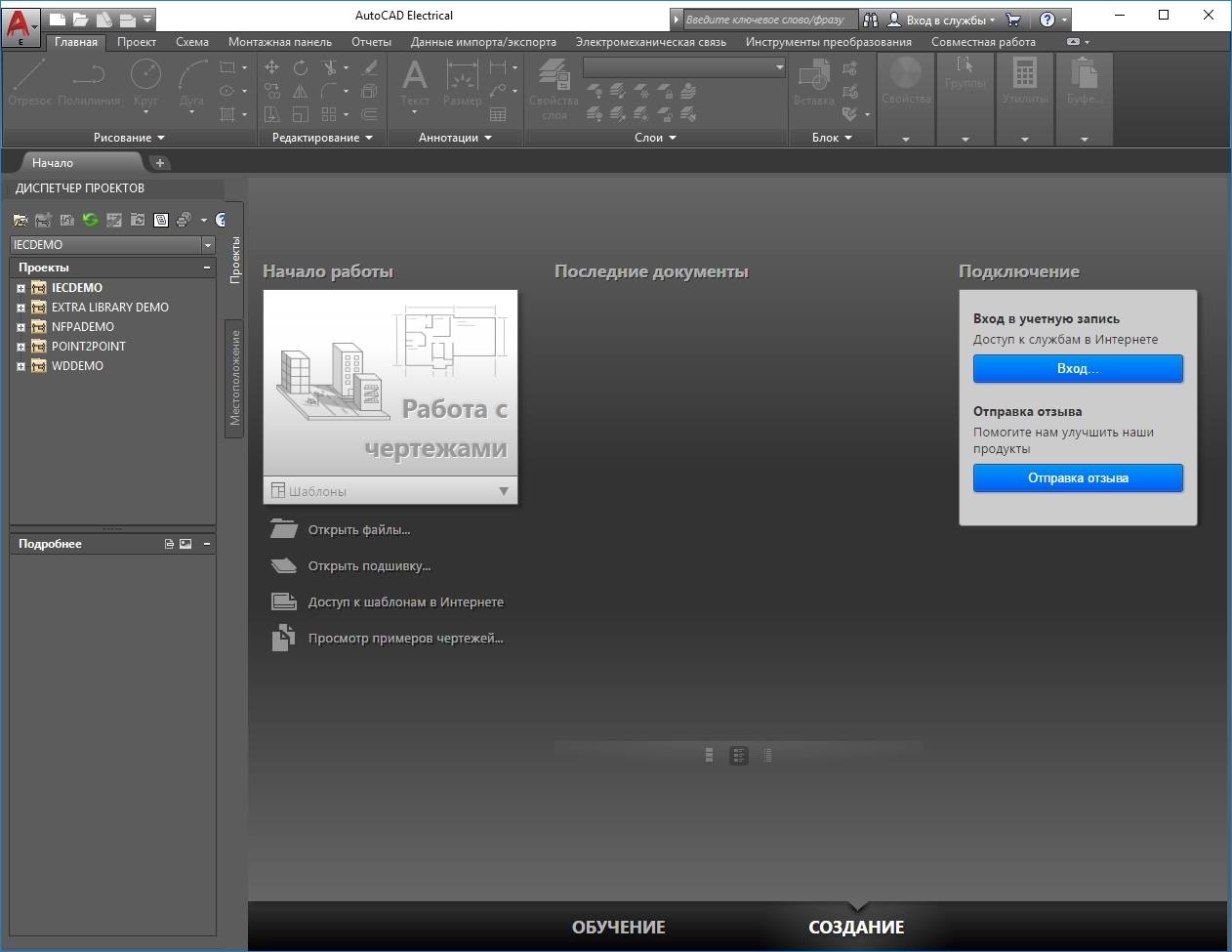Click the project manager help icon

(221, 220)
